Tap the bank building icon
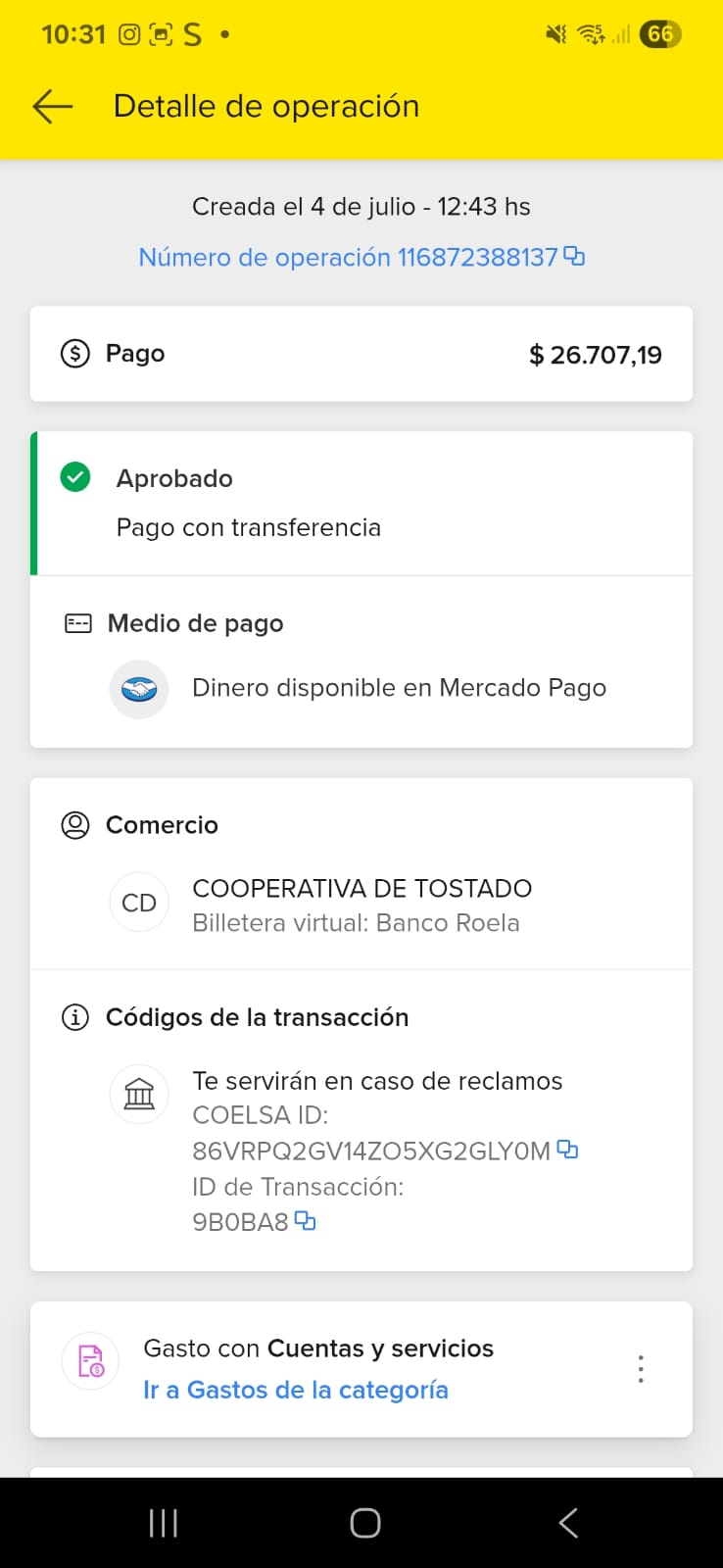Viewport: 723px width, 1568px height. tap(139, 1094)
